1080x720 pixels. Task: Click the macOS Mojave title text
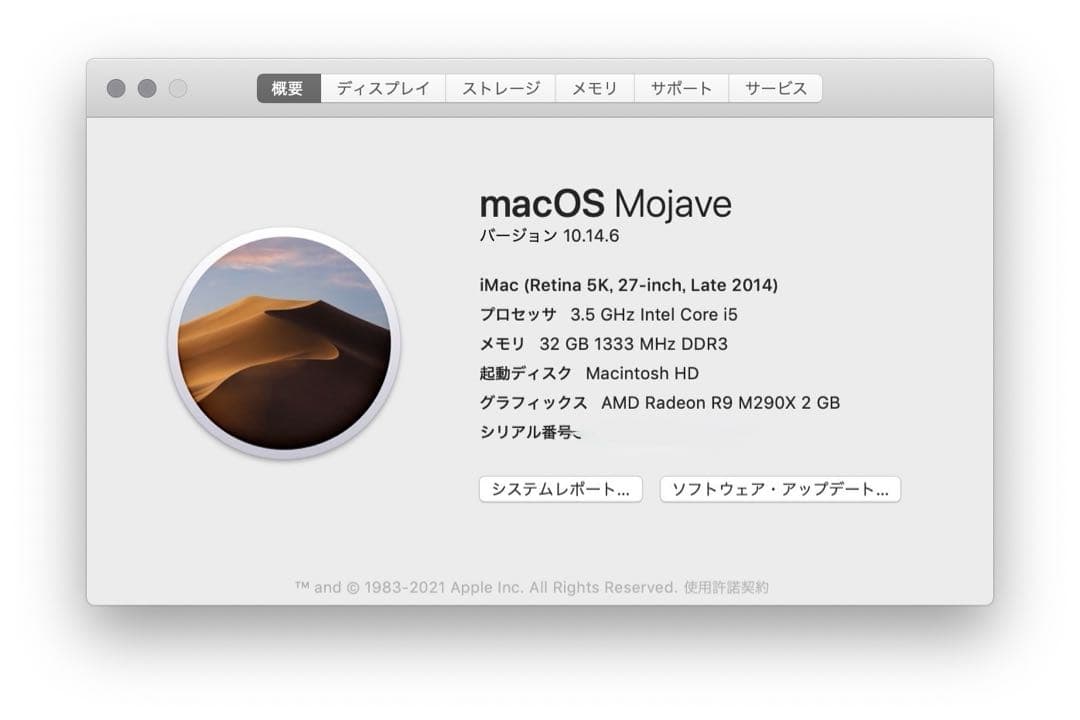607,204
